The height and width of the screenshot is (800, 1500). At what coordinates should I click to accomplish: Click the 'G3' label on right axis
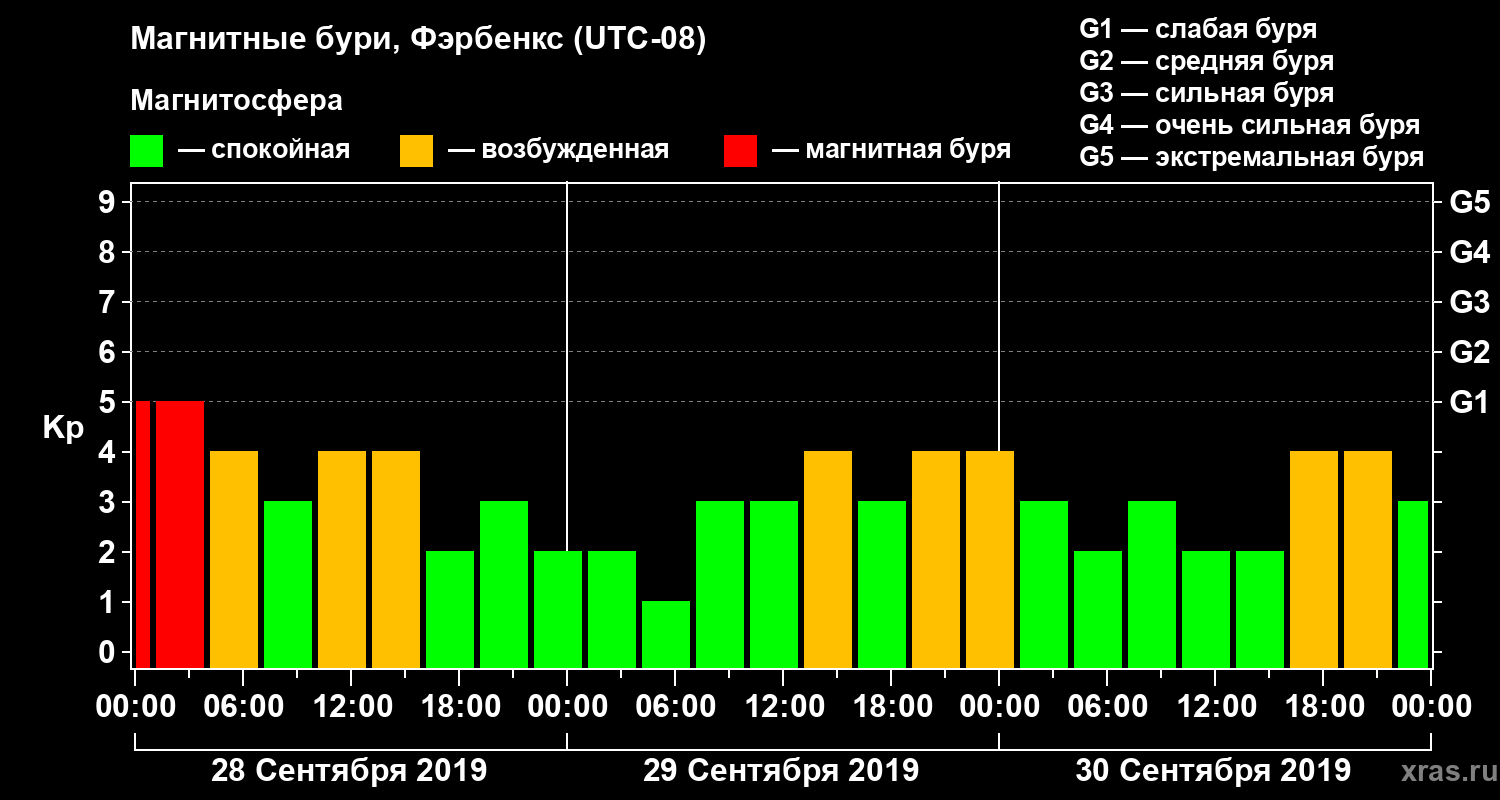[x=1469, y=302]
